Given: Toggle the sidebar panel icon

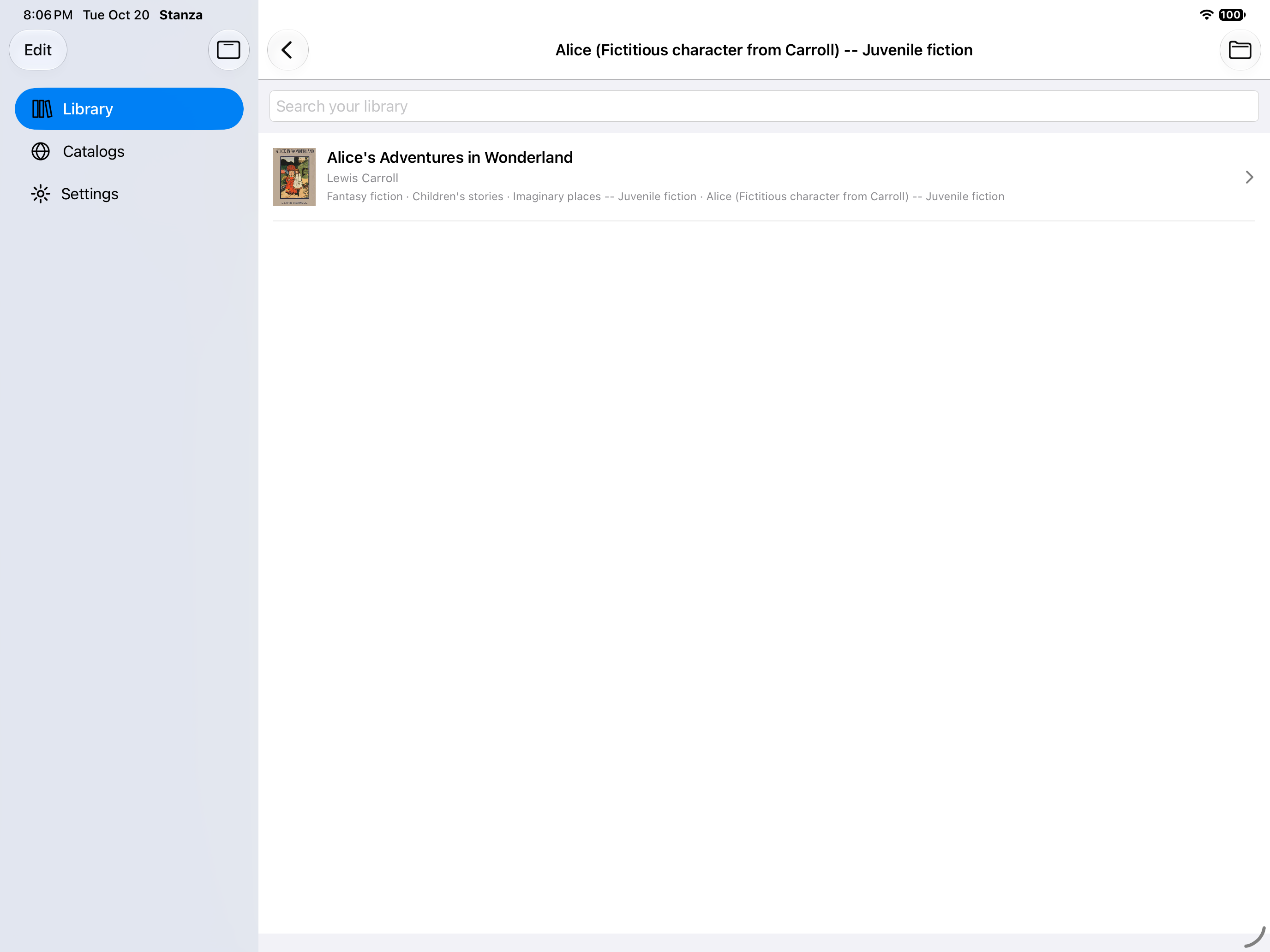Looking at the screenshot, I should coord(228,50).
